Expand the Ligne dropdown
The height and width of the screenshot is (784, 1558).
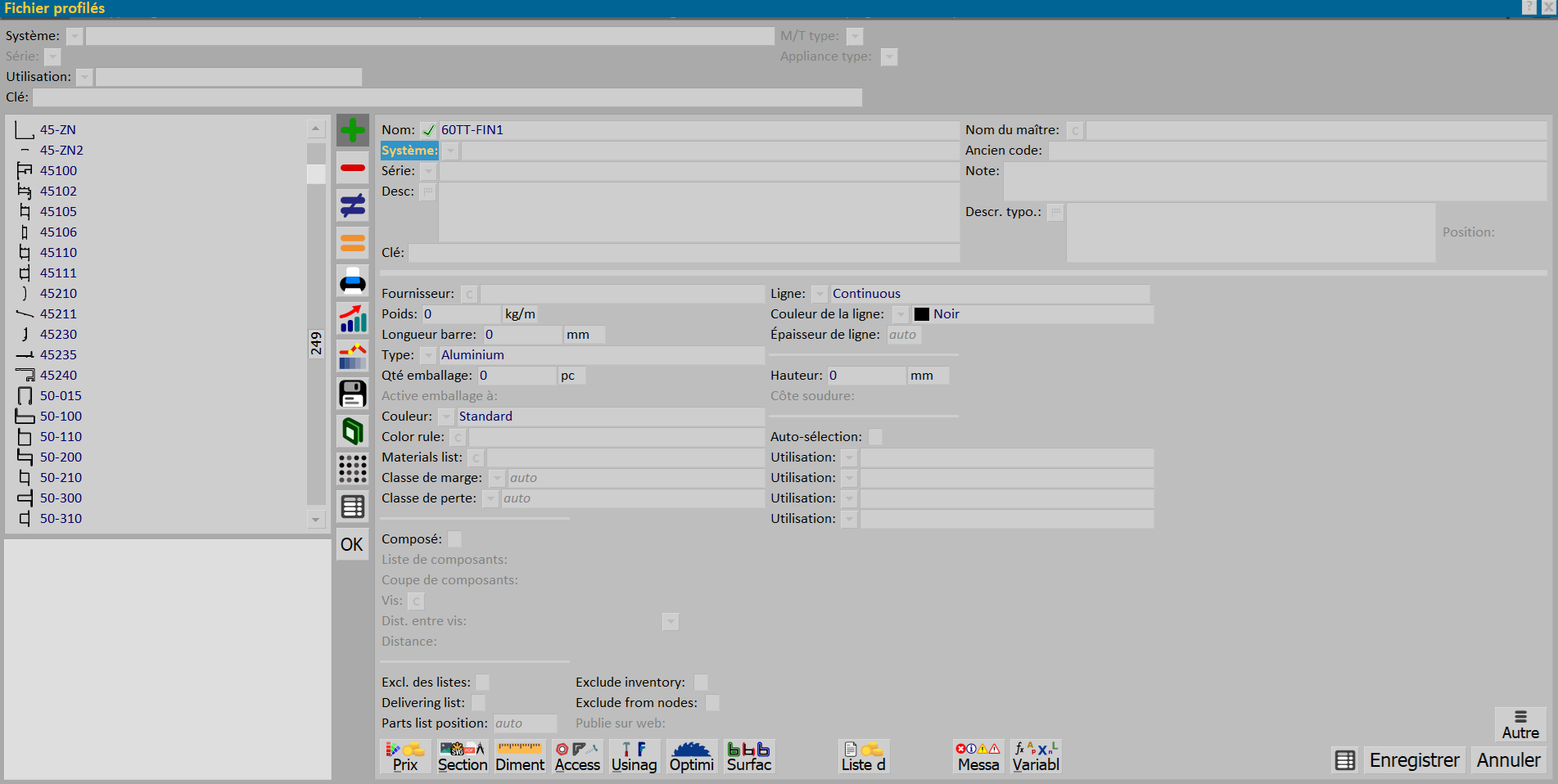820,294
